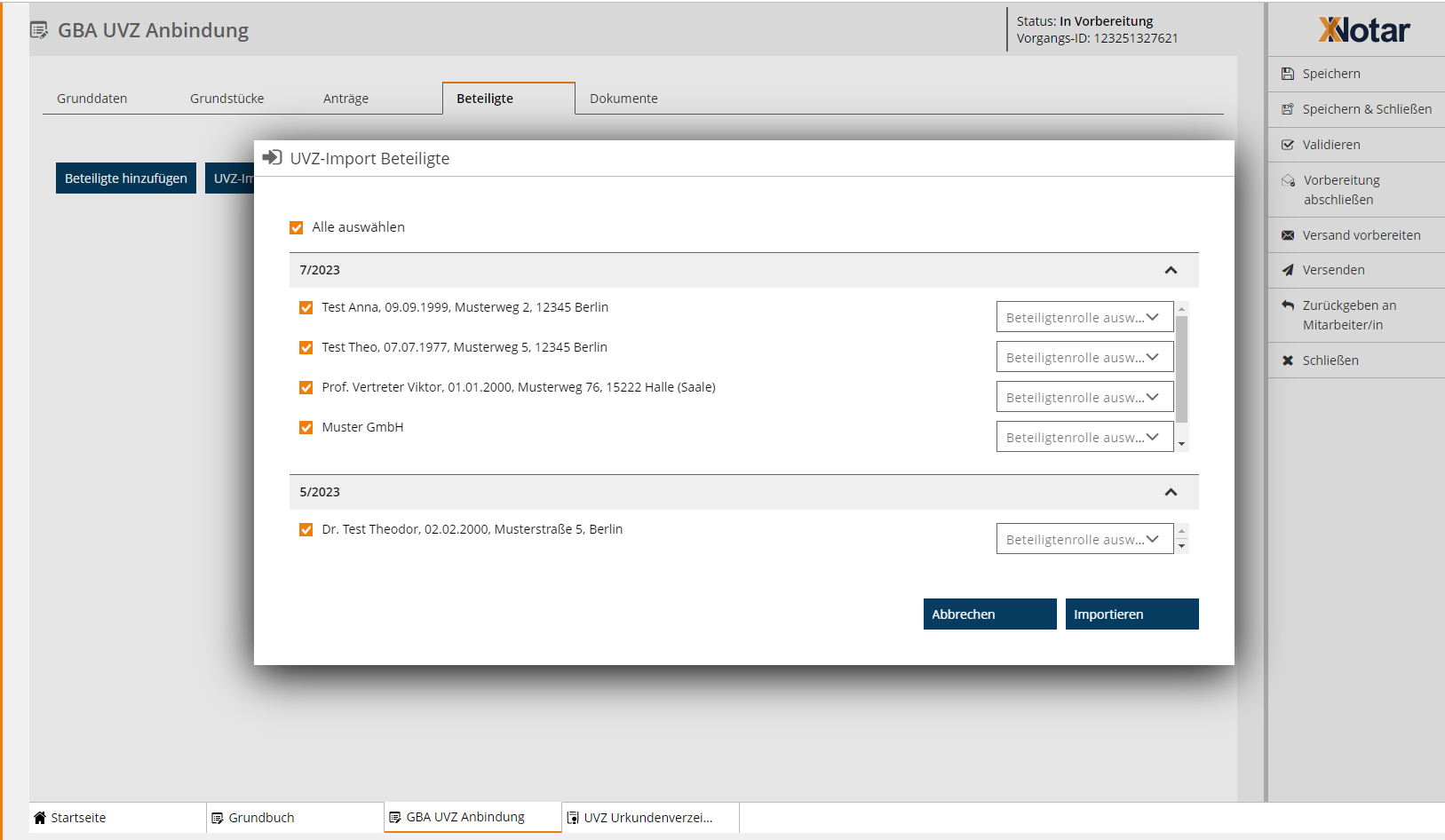The image size is (1445, 840).
Task: Click the Abbrechen button
Action: click(x=990, y=614)
